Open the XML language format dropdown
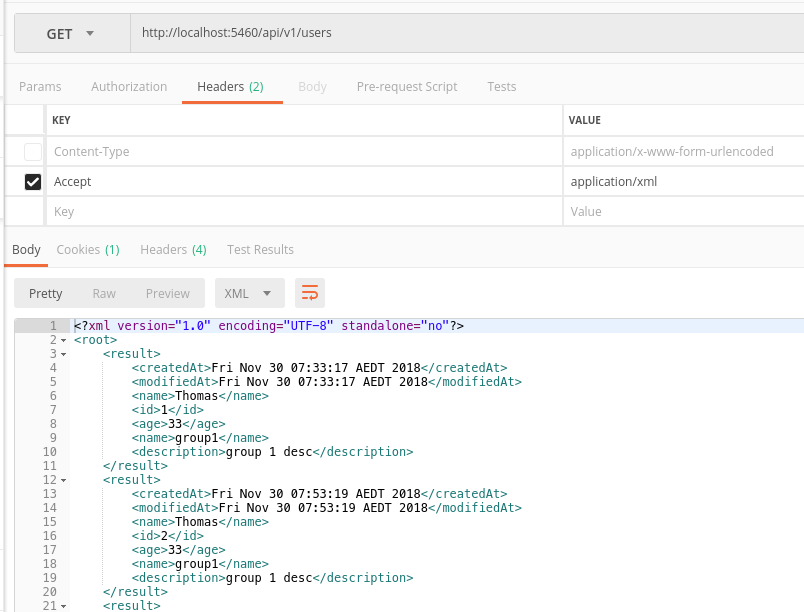 pos(249,293)
